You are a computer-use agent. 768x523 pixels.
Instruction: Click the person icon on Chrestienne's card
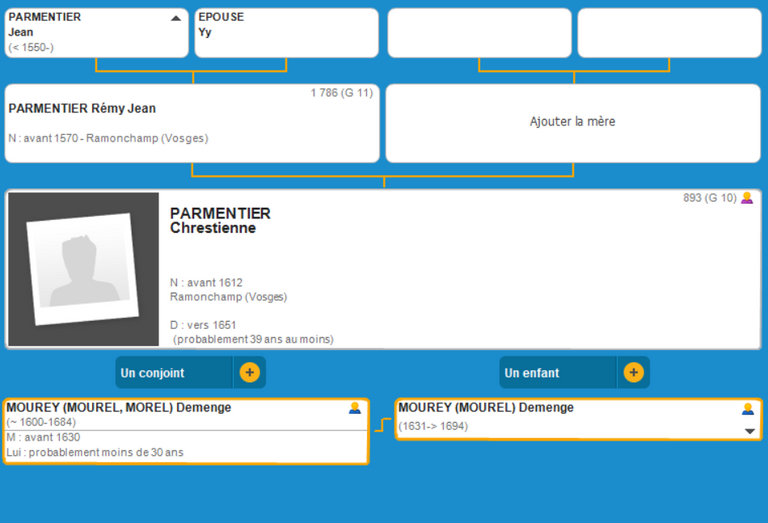(x=746, y=198)
